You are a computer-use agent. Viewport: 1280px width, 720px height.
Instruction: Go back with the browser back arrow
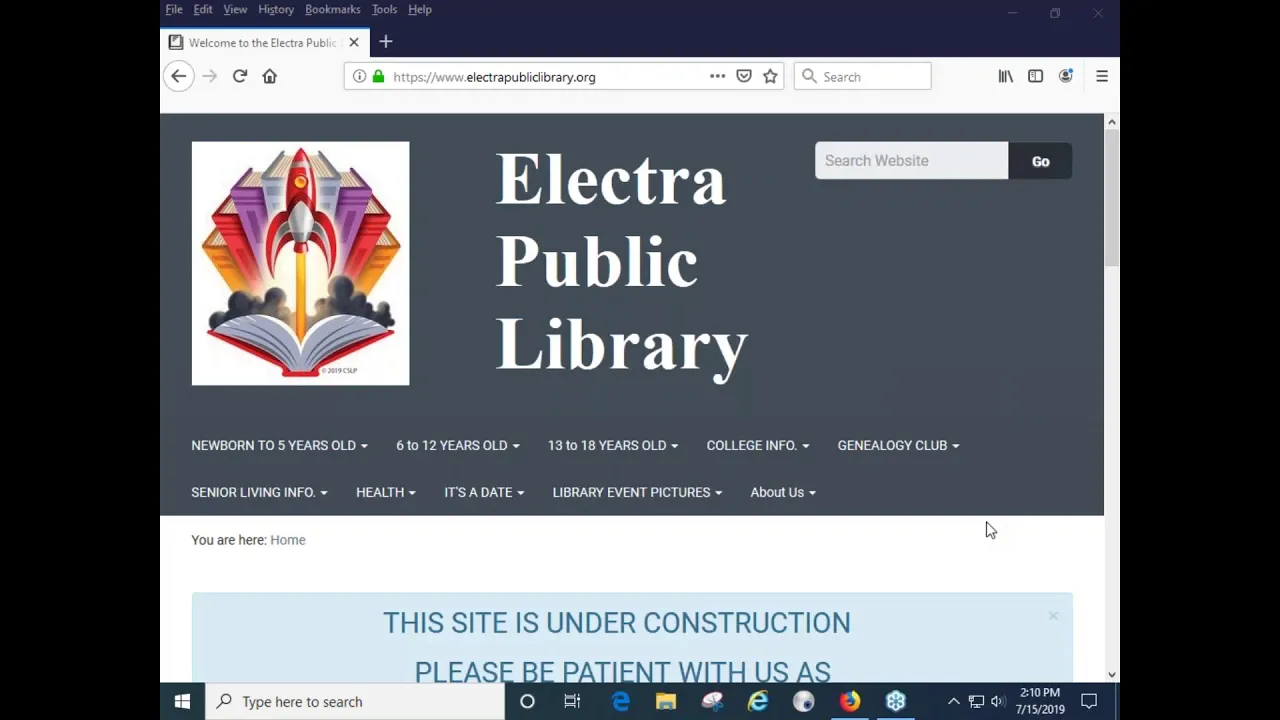pyautogui.click(x=178, y=76)
